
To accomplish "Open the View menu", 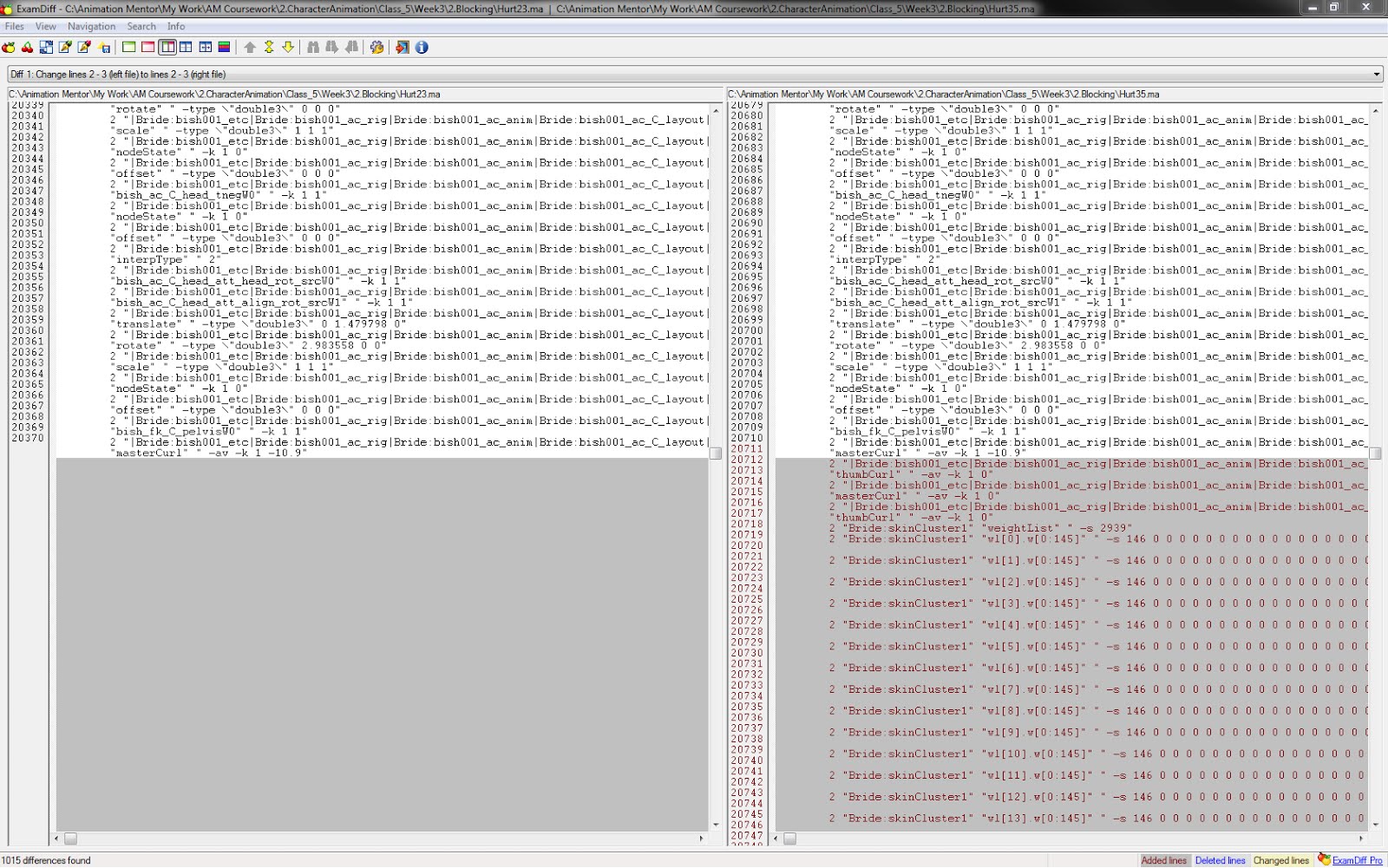I will click(x=45, y=26).
